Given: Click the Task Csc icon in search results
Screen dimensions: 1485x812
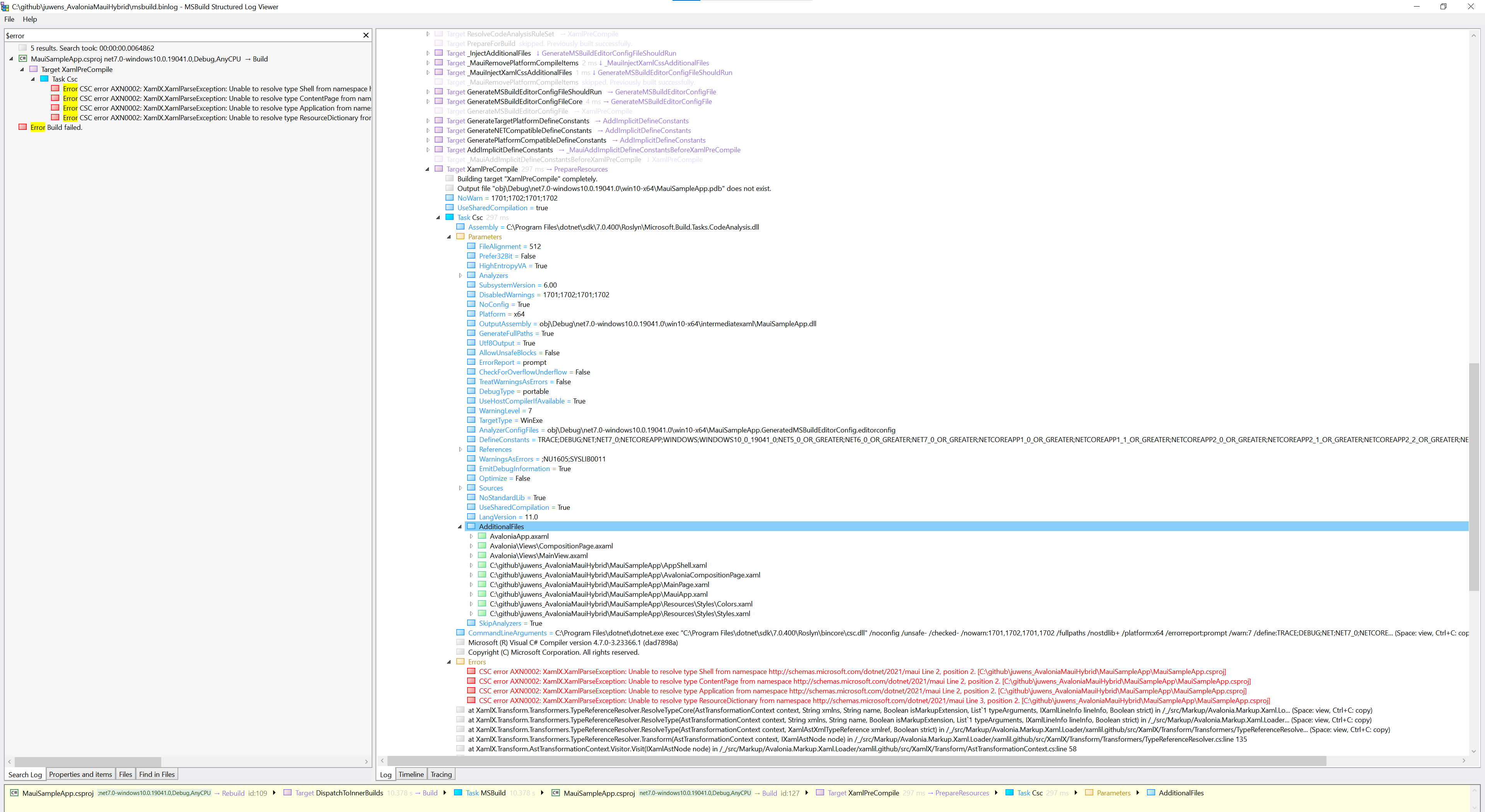Looking at the screenshot, I should (44, 79).
